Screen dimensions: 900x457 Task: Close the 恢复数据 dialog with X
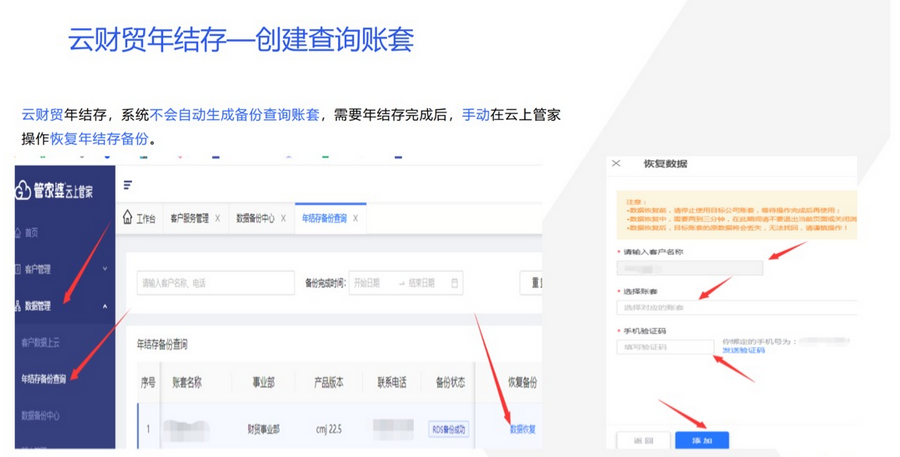coord(616,163)
